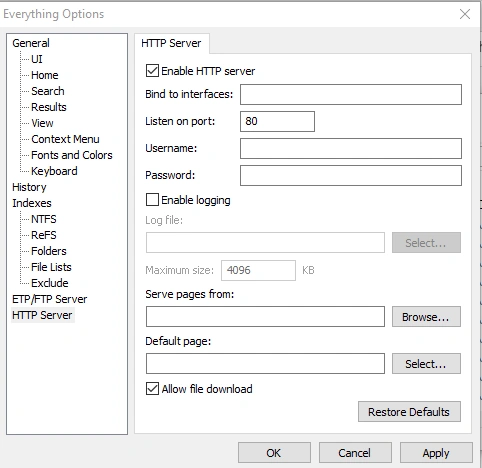
Task: Click into the Username field
Action: tap(351, 148)
